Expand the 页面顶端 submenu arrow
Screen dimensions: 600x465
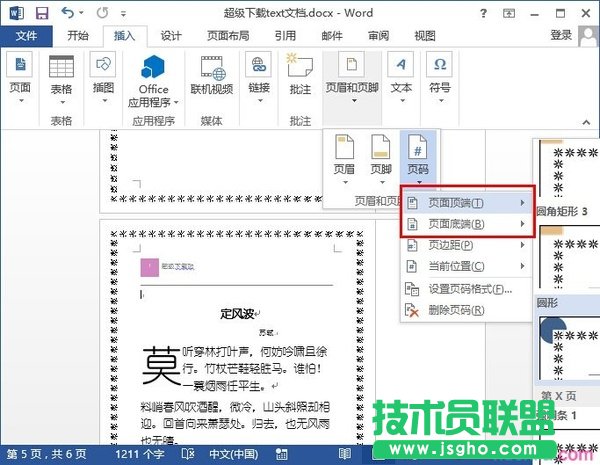tap(522, 203)
